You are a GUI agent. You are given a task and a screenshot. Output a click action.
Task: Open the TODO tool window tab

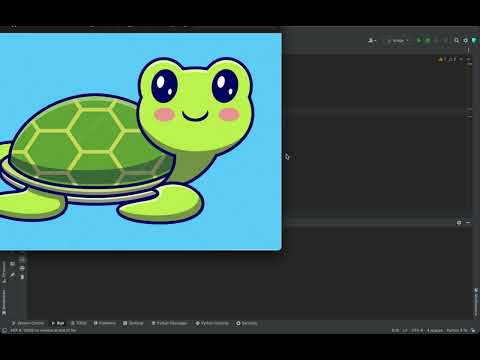click(79, 323)
